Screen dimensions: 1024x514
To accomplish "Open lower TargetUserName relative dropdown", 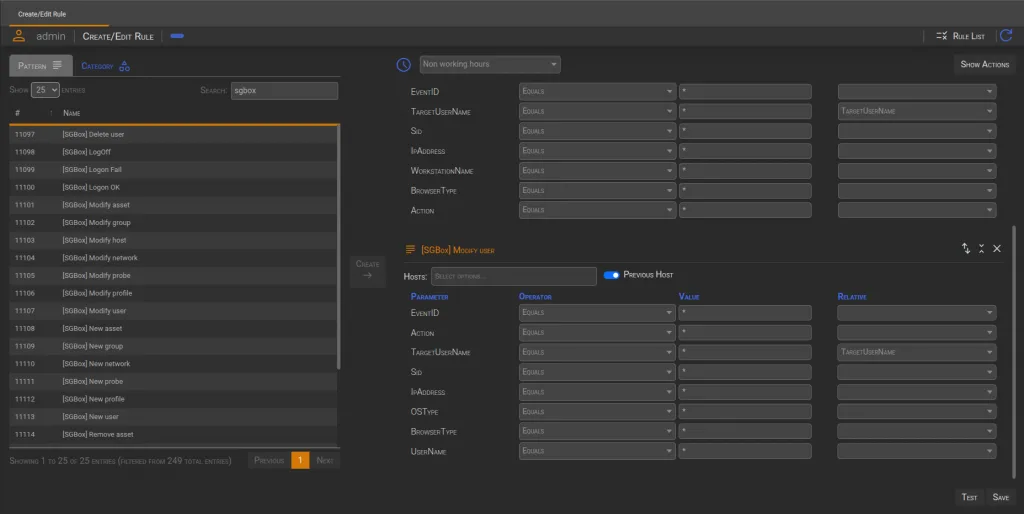I will [x=917, y=352].
